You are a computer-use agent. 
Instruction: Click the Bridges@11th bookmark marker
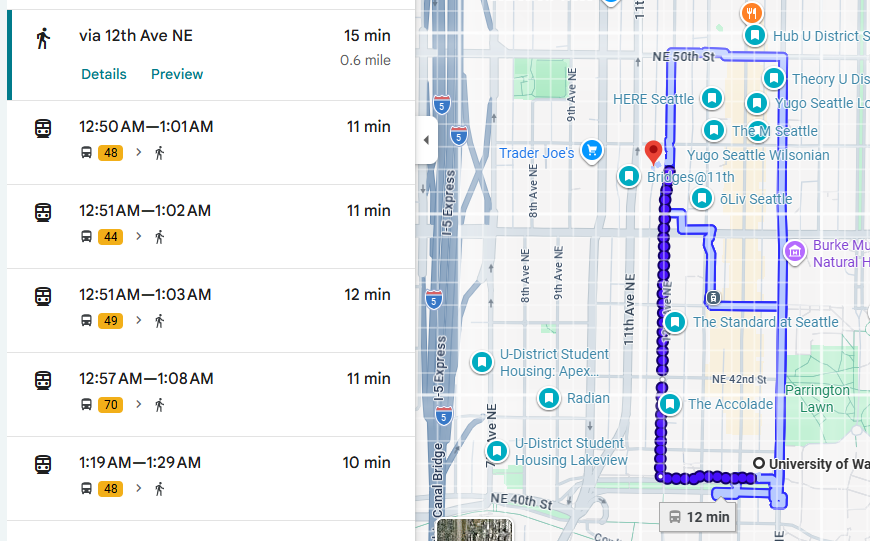click(x=629, y=176)
